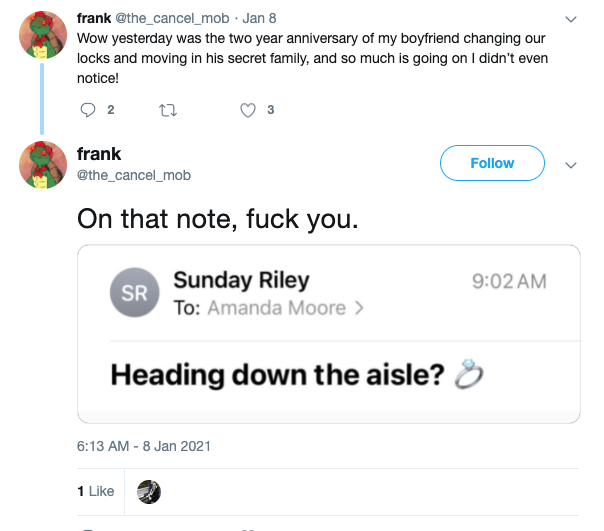The height and width of the screenshot is (531, 604).
Task: Click the "6:13 AM - 8 Jan 2021" timestamp
Action: click(144, 446)
